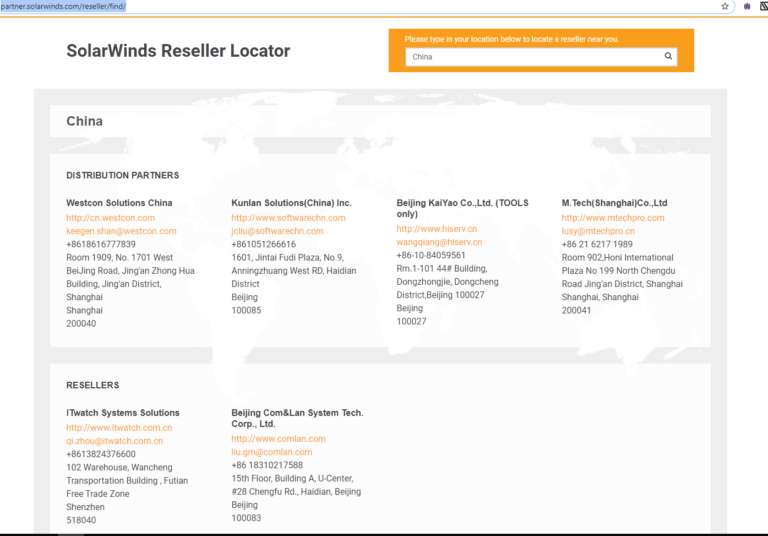Click Room 1909 Westcon address line
The image size is (768, 536).
coord(120,257)
